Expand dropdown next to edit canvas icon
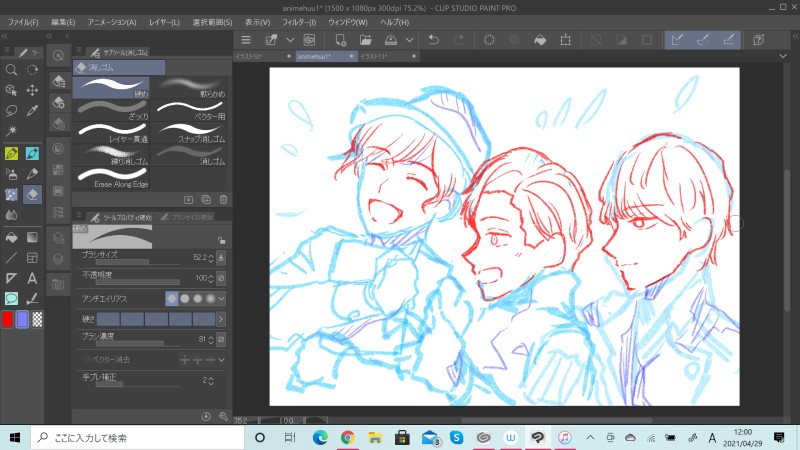800x450 pixels. click(290, 40)
